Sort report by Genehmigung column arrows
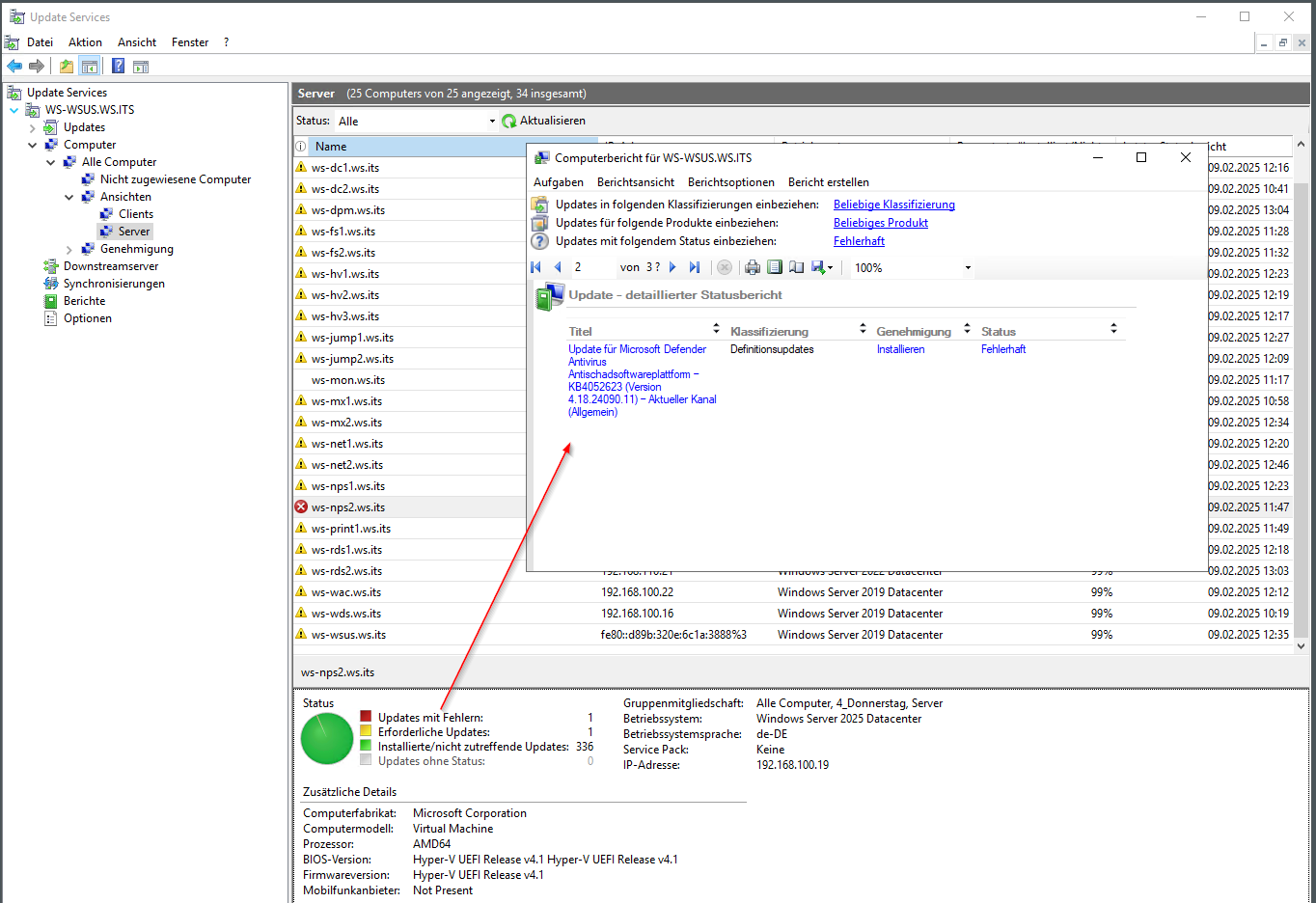 [967, 329]
